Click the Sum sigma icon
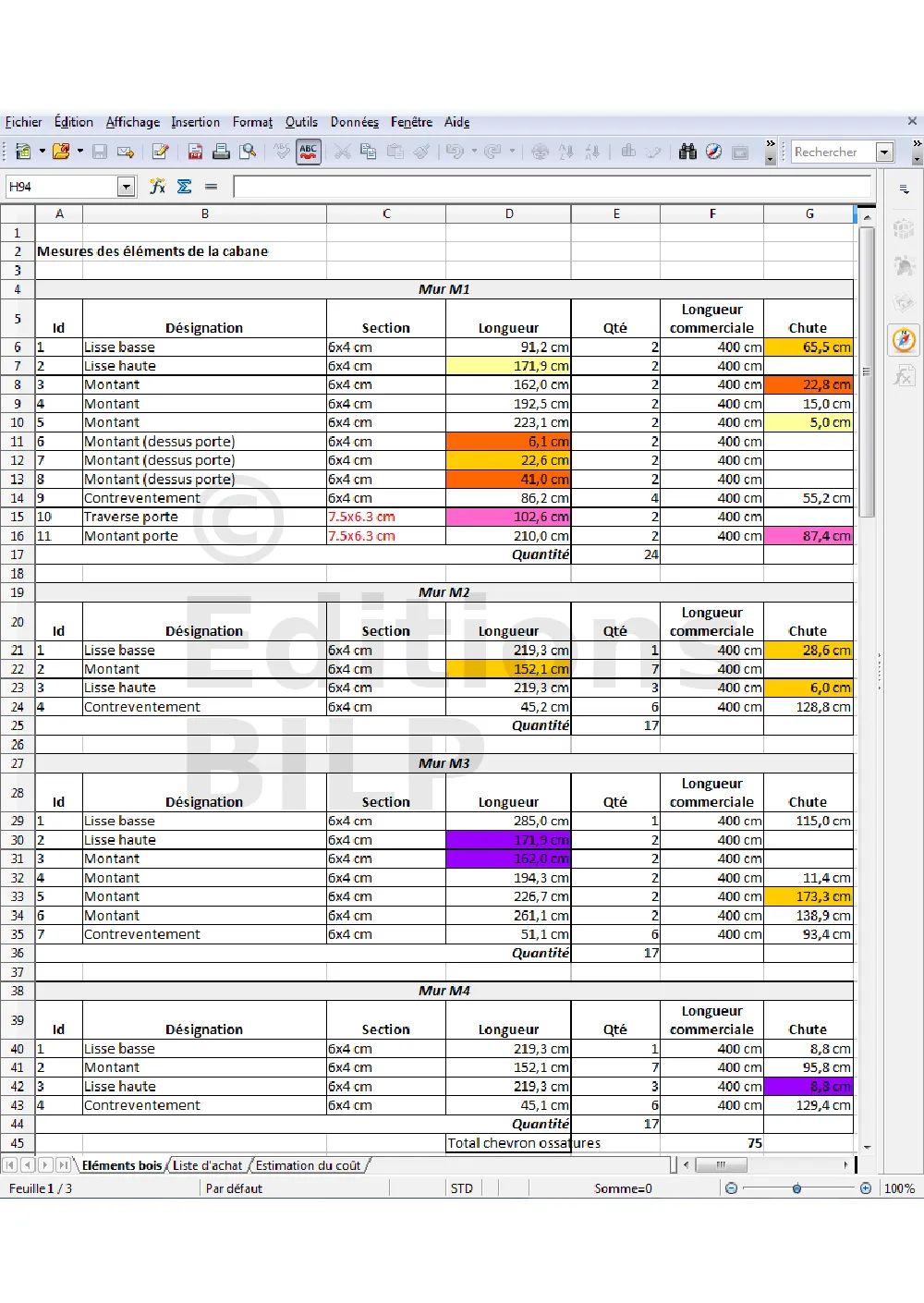 [x=184, y=187]
